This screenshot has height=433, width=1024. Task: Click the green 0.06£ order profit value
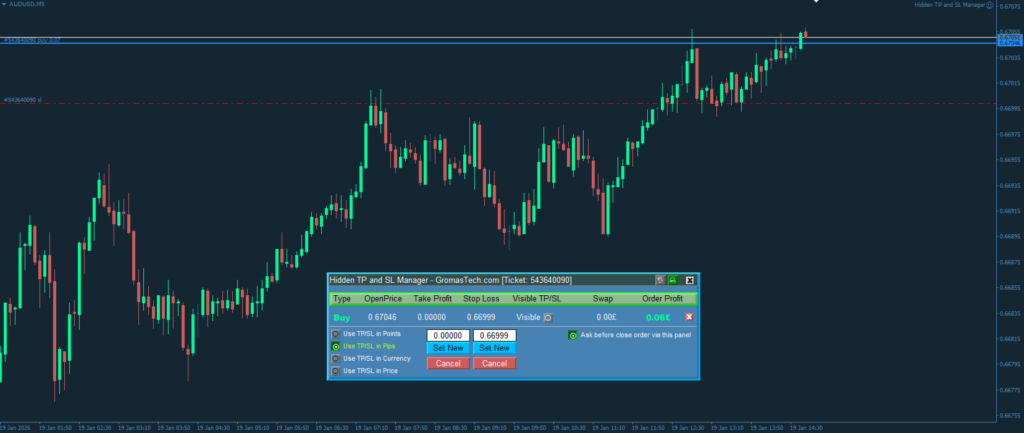coord(658,318)
